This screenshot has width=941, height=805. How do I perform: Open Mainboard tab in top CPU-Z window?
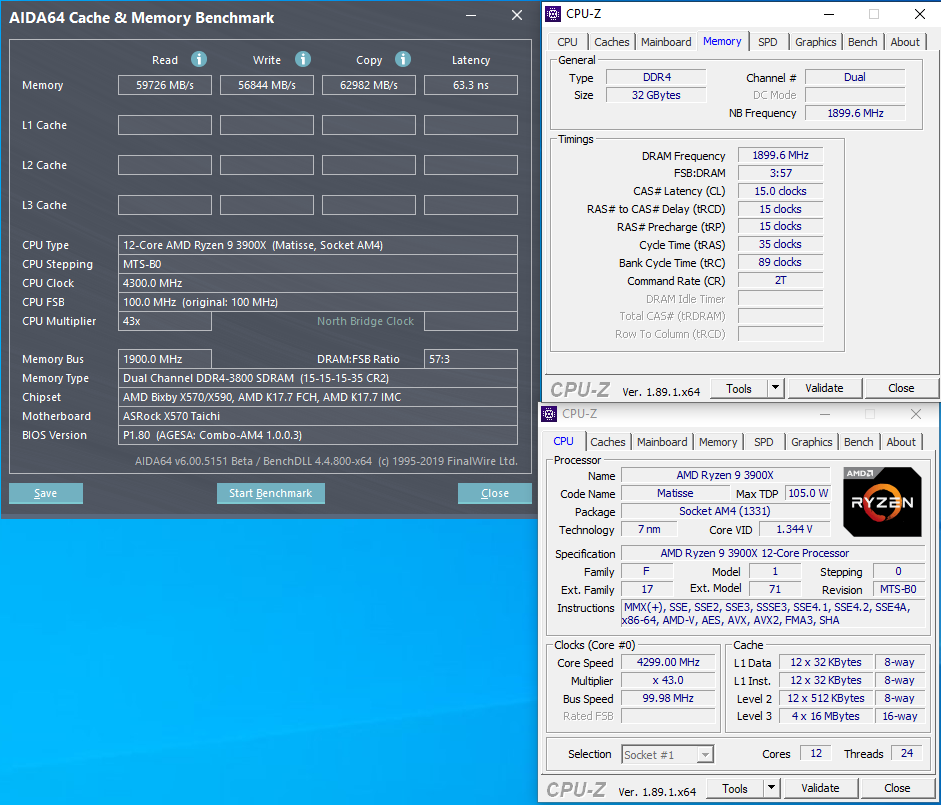coord(666,42)
